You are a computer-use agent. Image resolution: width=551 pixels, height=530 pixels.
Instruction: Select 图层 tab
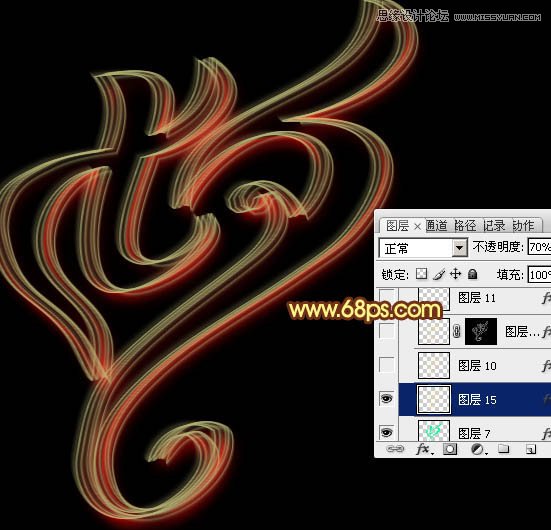(397, 226)
